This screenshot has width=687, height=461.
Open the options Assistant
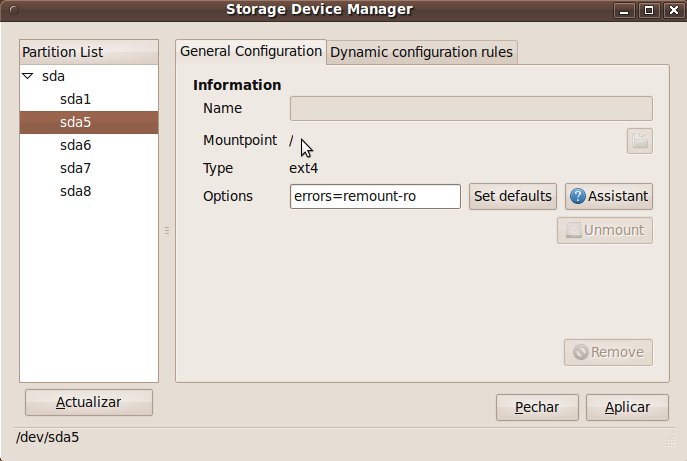(609, 196)
